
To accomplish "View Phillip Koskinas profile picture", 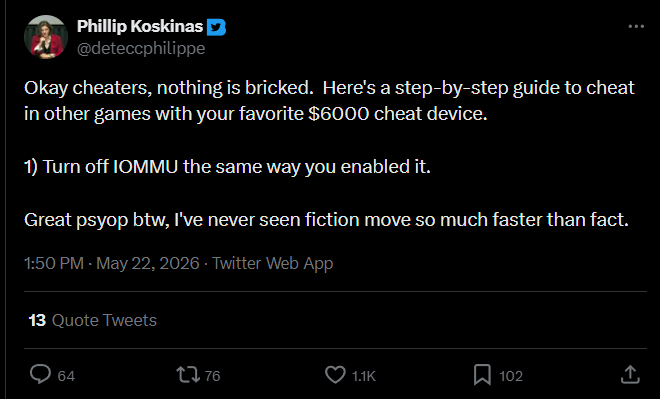I will [46, 37].
